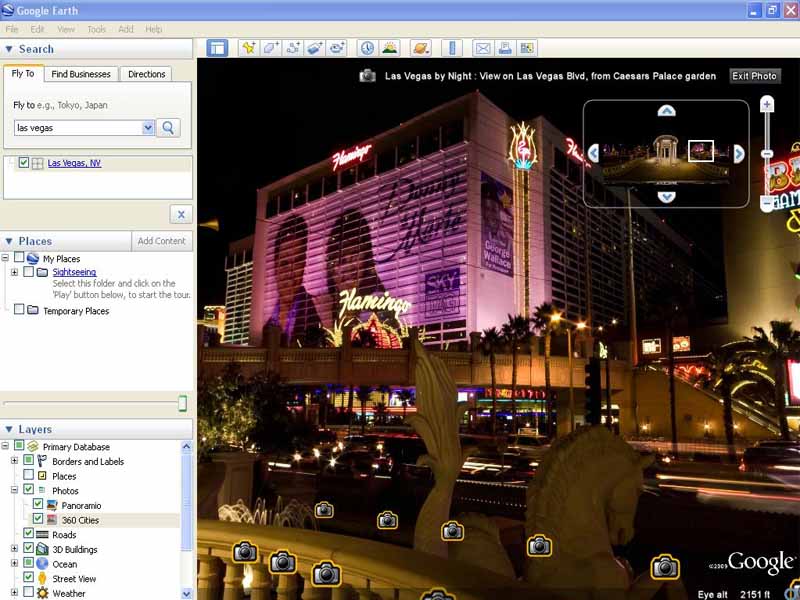The width and height of the screenshot is (800, 600).
Task: Zoom in with the plus button
Action: 766,105
